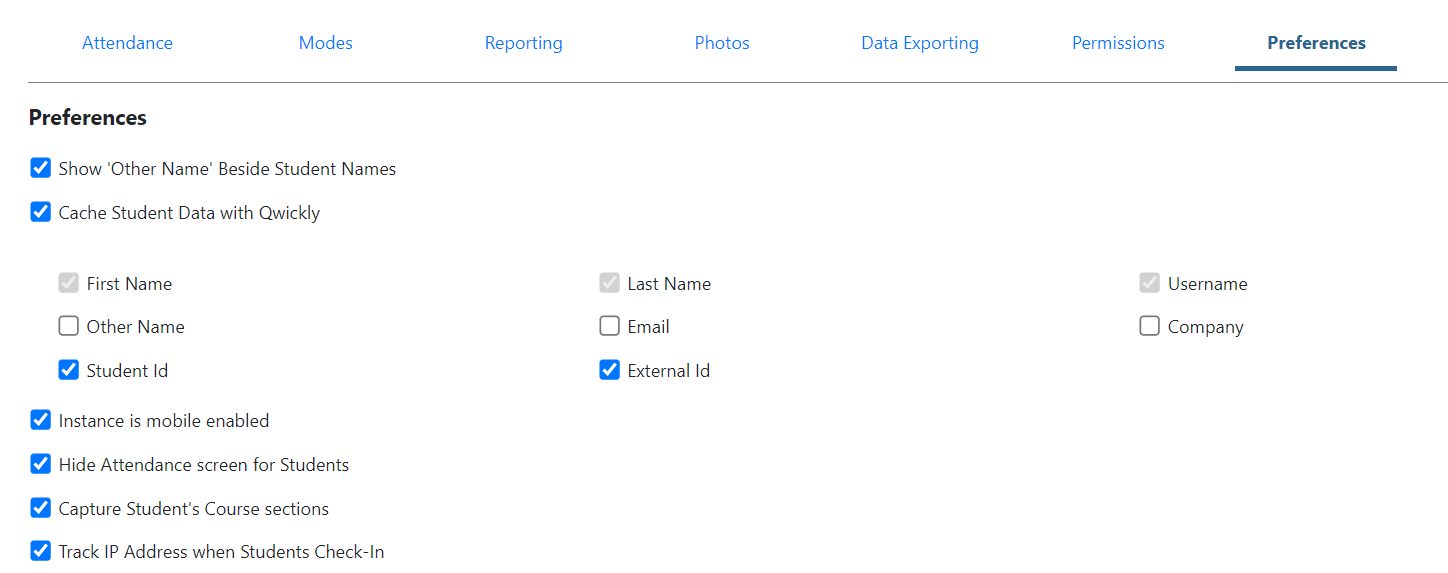
Task: Click the Preferences tab
Action: (x=1316, y=43)
